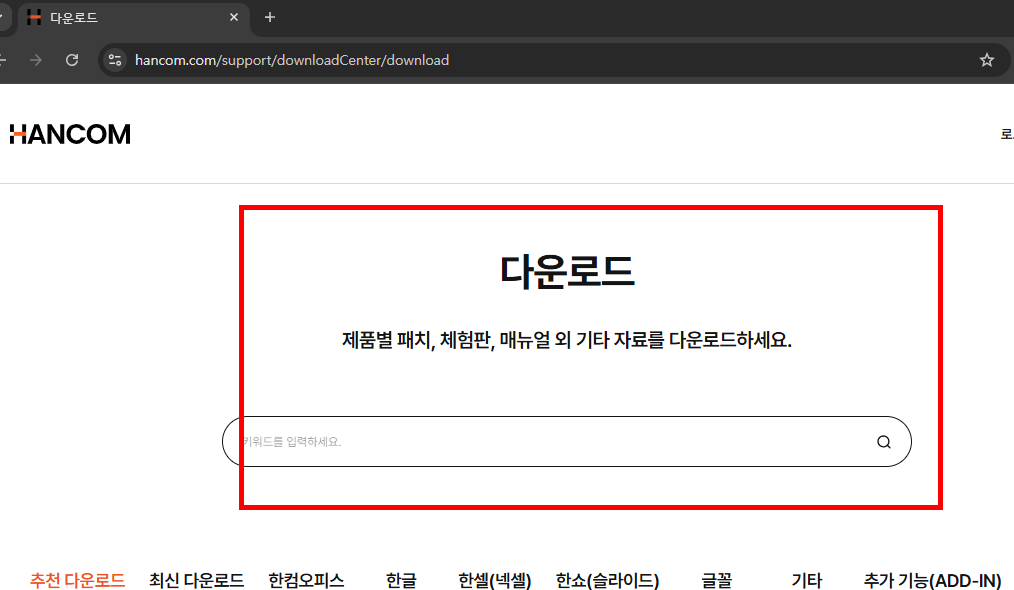Viewport: 1014px width, 590px height.
Task: Open site information icon in the address bar
Action: coord(115,59)
